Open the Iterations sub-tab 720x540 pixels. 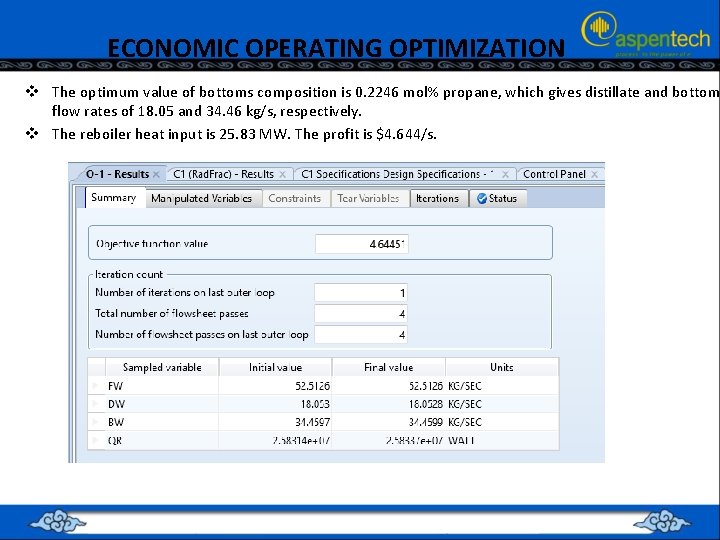[438, 198]
